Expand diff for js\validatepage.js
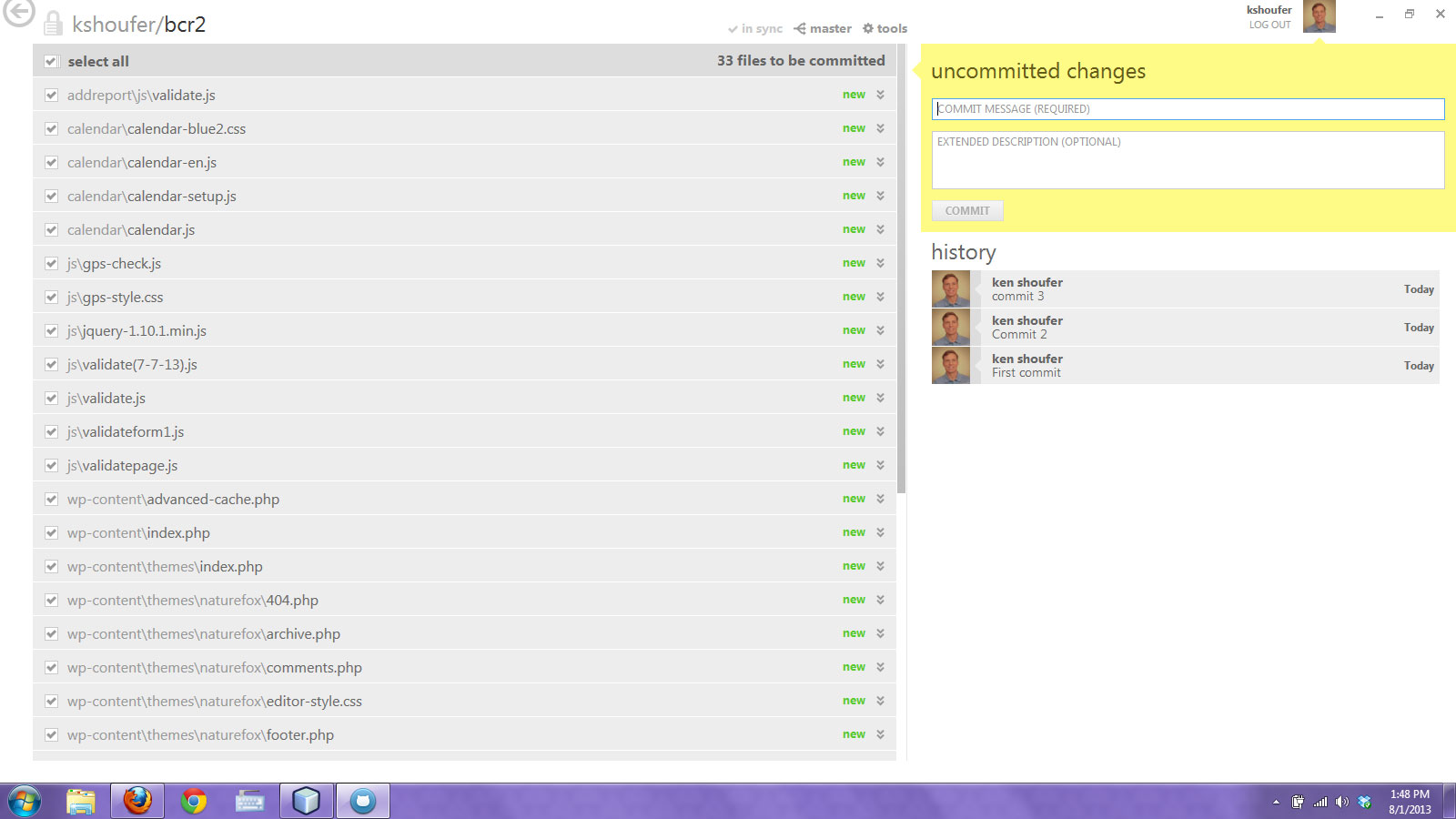 pos(880,465)
